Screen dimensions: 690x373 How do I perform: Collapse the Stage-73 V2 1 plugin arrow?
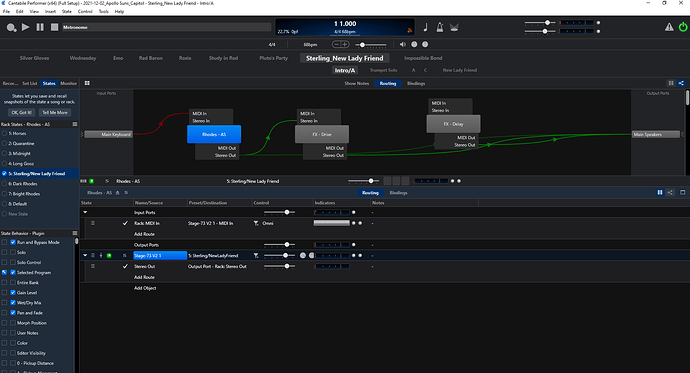click(85, 256)
